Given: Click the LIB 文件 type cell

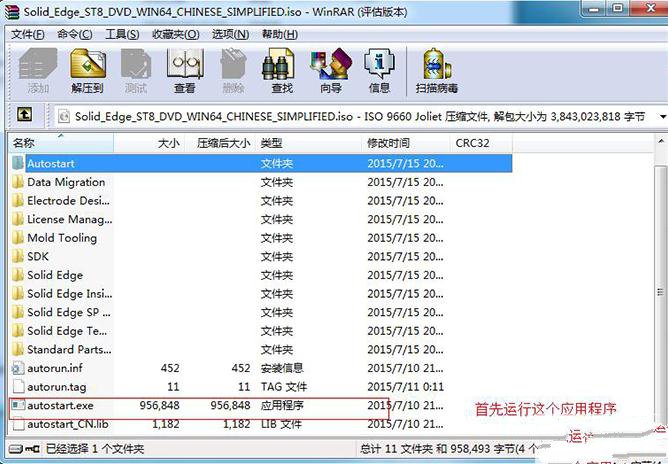Looking at the screenshot, I should click(x=281, y=424).
